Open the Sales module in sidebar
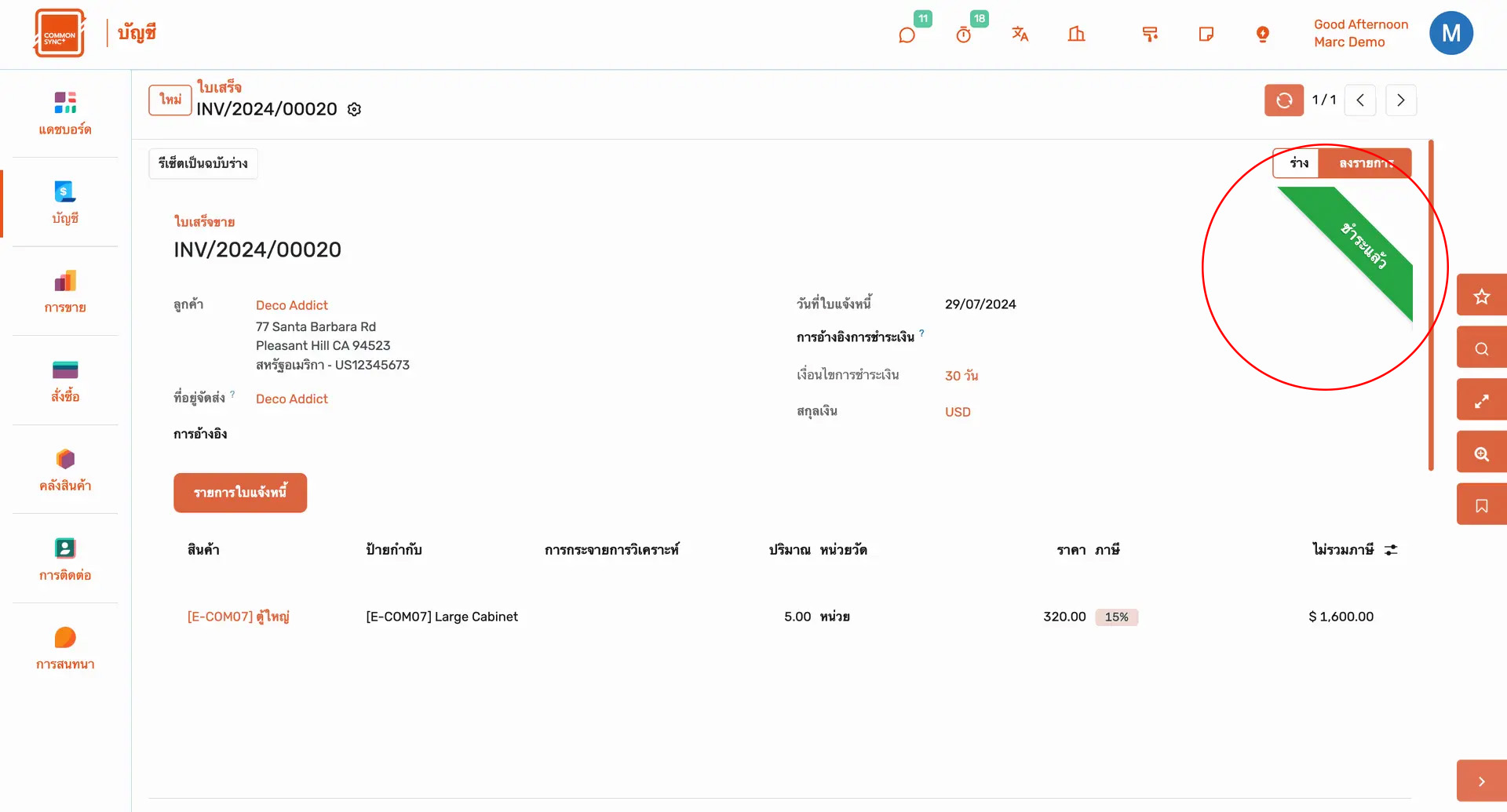Viewport: 1507px width, 812px height. point(65,291)
